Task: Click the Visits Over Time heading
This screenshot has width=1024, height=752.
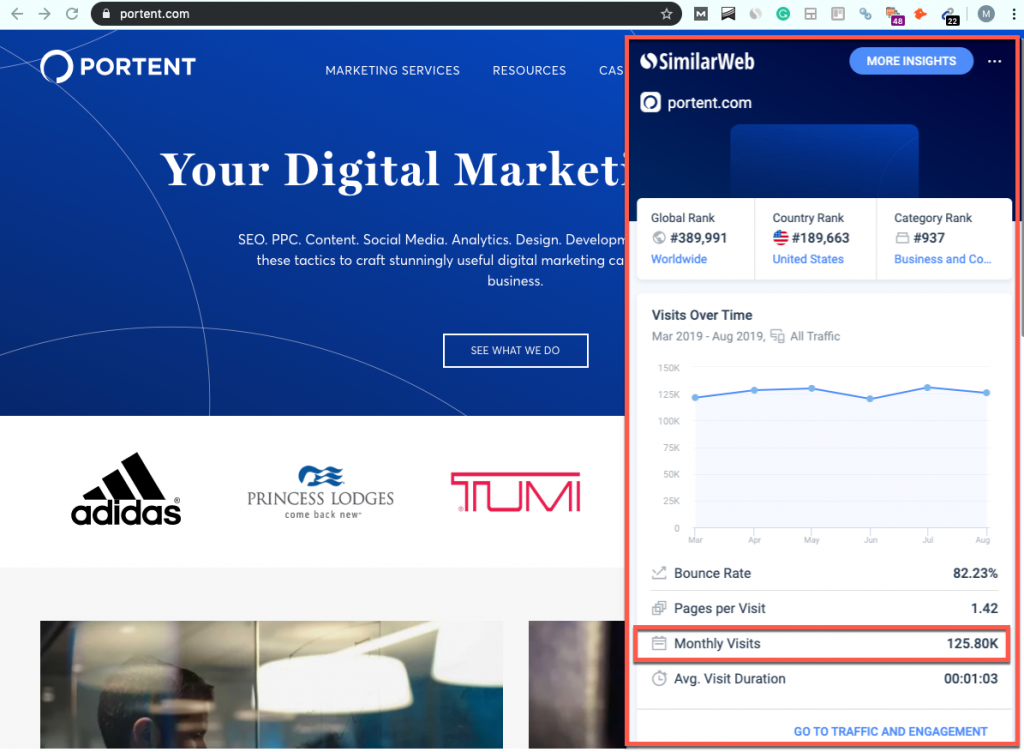Action: click(x=702, y=315)
